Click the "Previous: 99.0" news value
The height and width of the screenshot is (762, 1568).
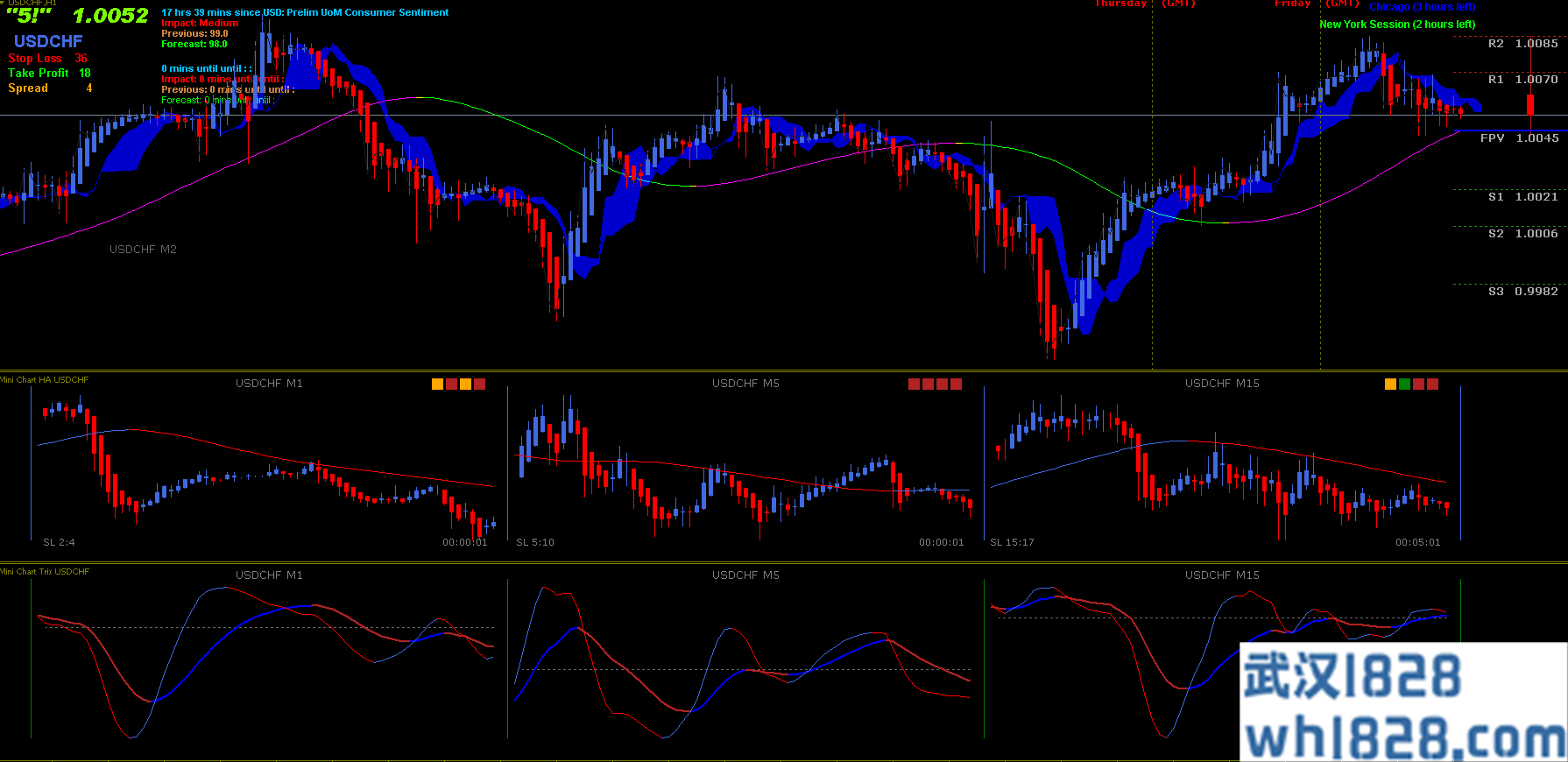click(x=194, y=33)
